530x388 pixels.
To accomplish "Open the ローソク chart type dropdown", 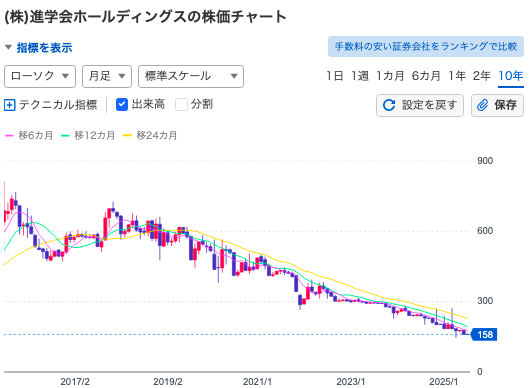I will [x=40, y=76].
